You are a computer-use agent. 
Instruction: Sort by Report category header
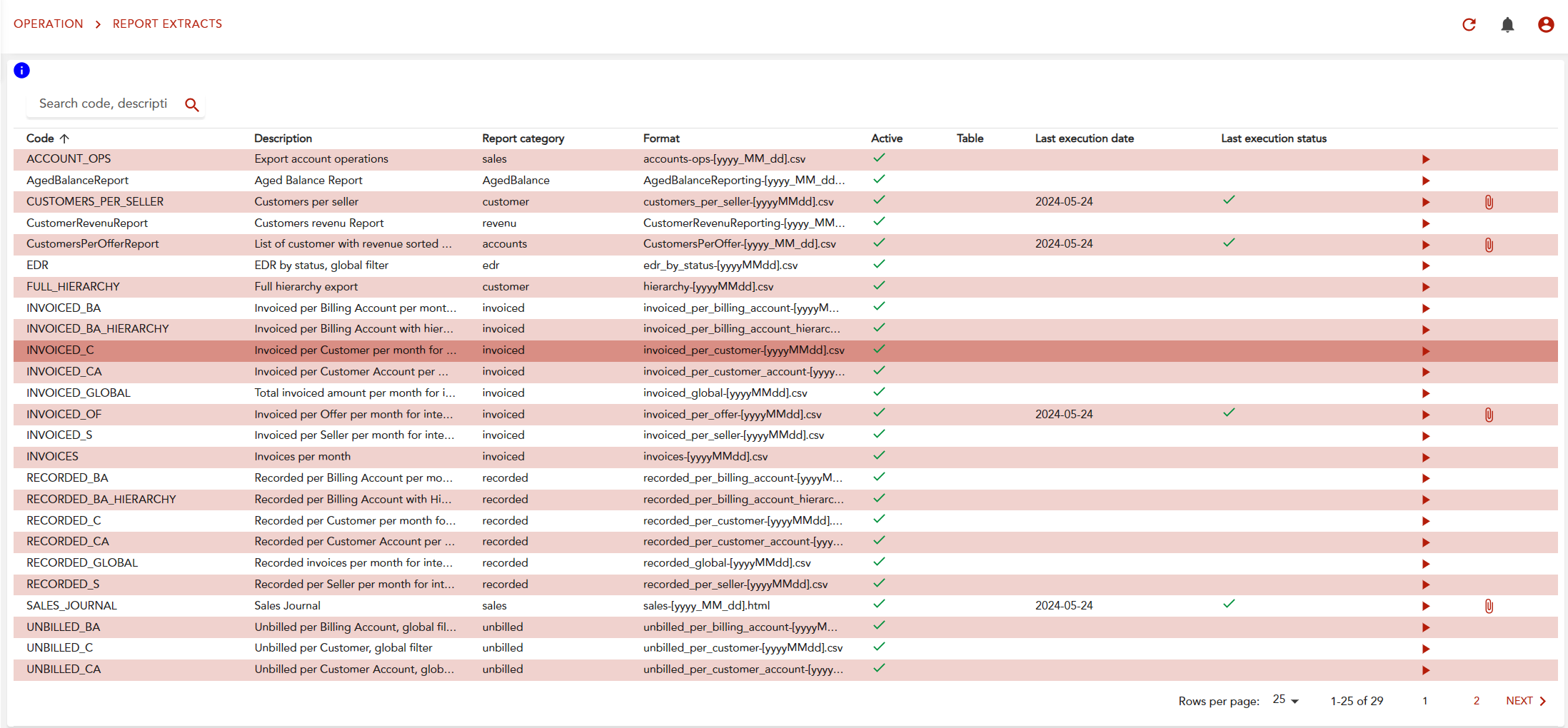pos(523,138)
